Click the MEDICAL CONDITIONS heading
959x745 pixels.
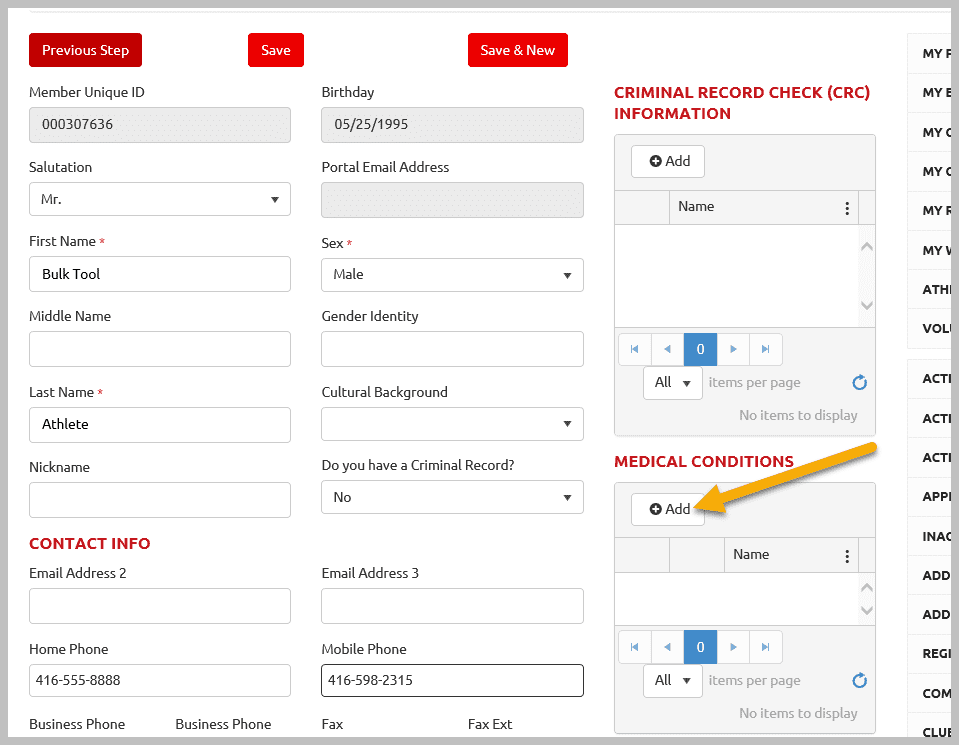[704, 462]
